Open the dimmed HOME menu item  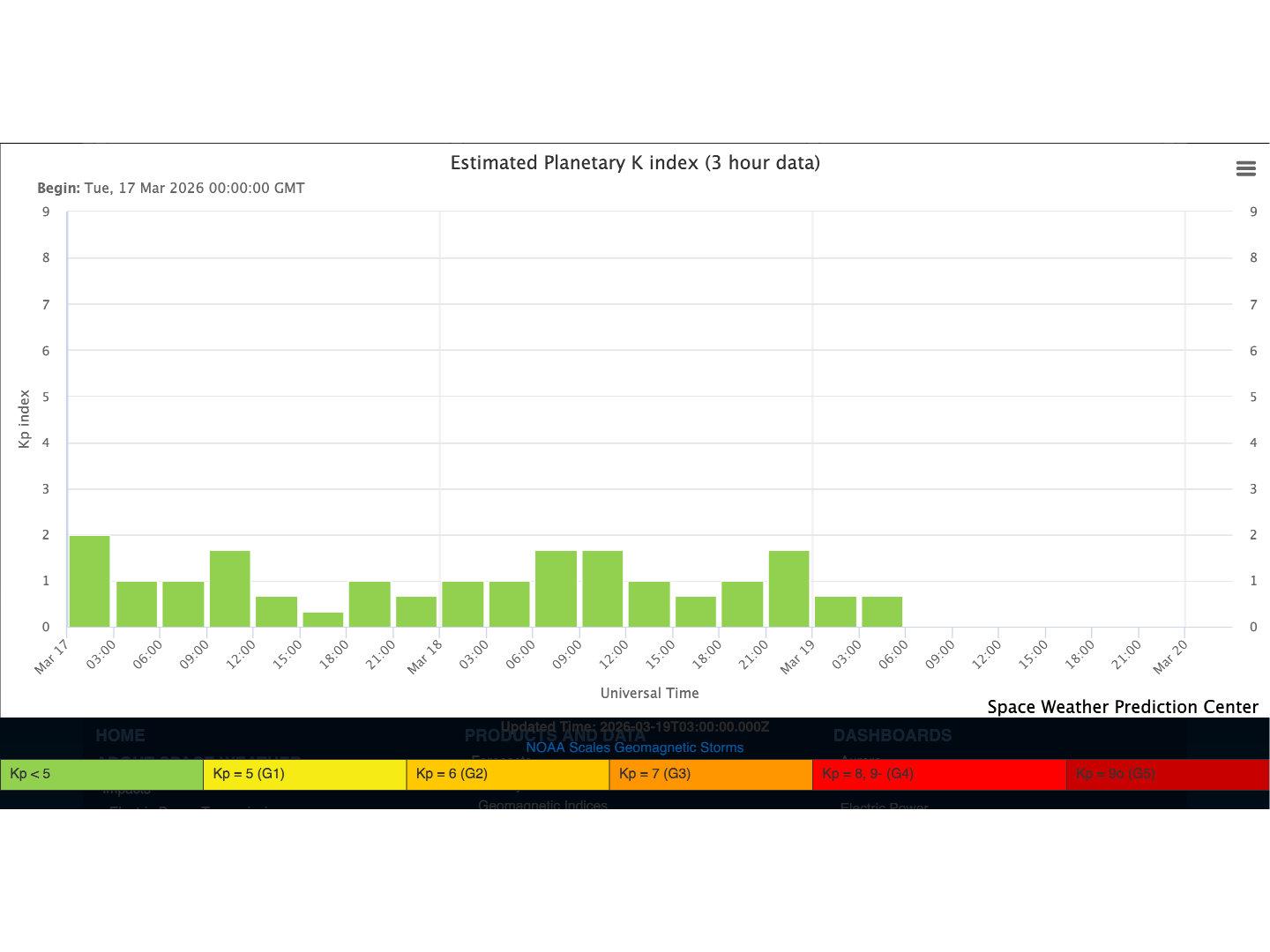120,735
